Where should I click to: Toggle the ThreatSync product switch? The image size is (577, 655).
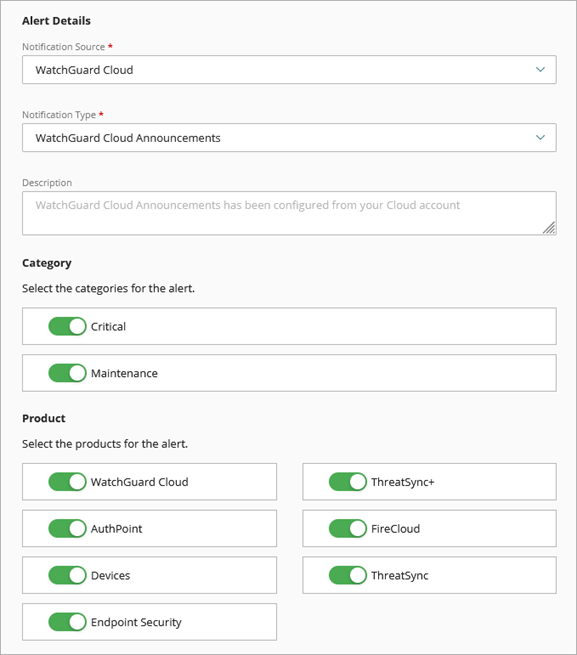(x=348, y=575)
